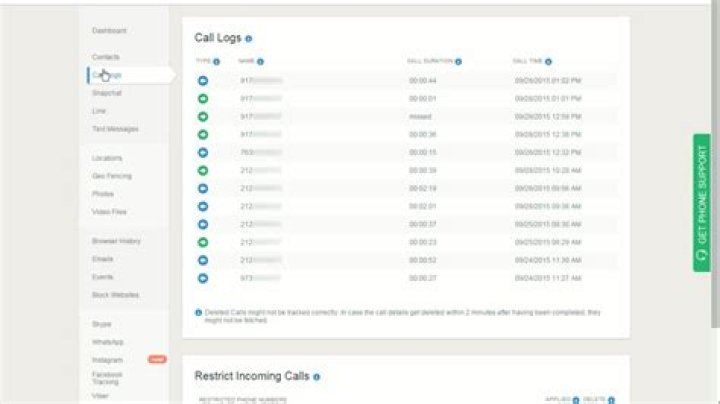
Task: Click the 00:00:52 call duration cell
Action: pos(422,260)
